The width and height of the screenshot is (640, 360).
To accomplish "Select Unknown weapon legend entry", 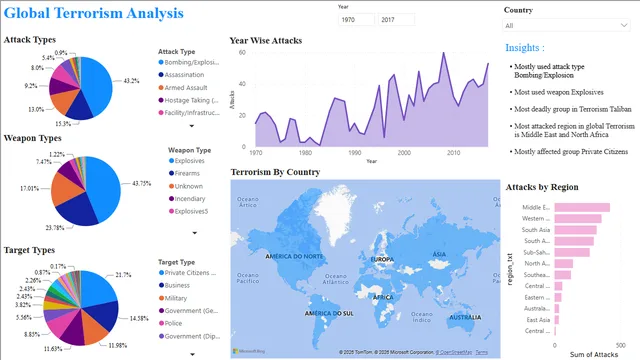I will point(186,186).
